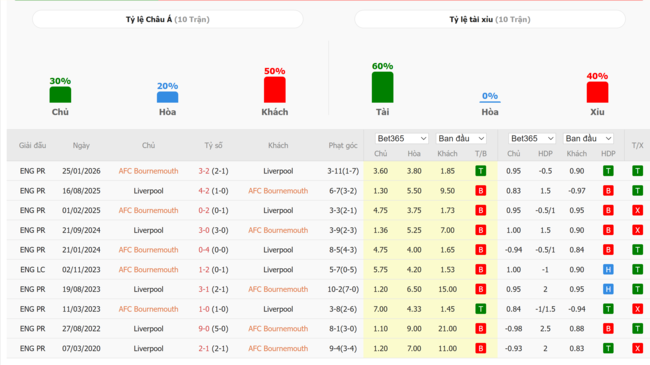
Task: Click the Giải đấu column header
Action: [32, 145]
